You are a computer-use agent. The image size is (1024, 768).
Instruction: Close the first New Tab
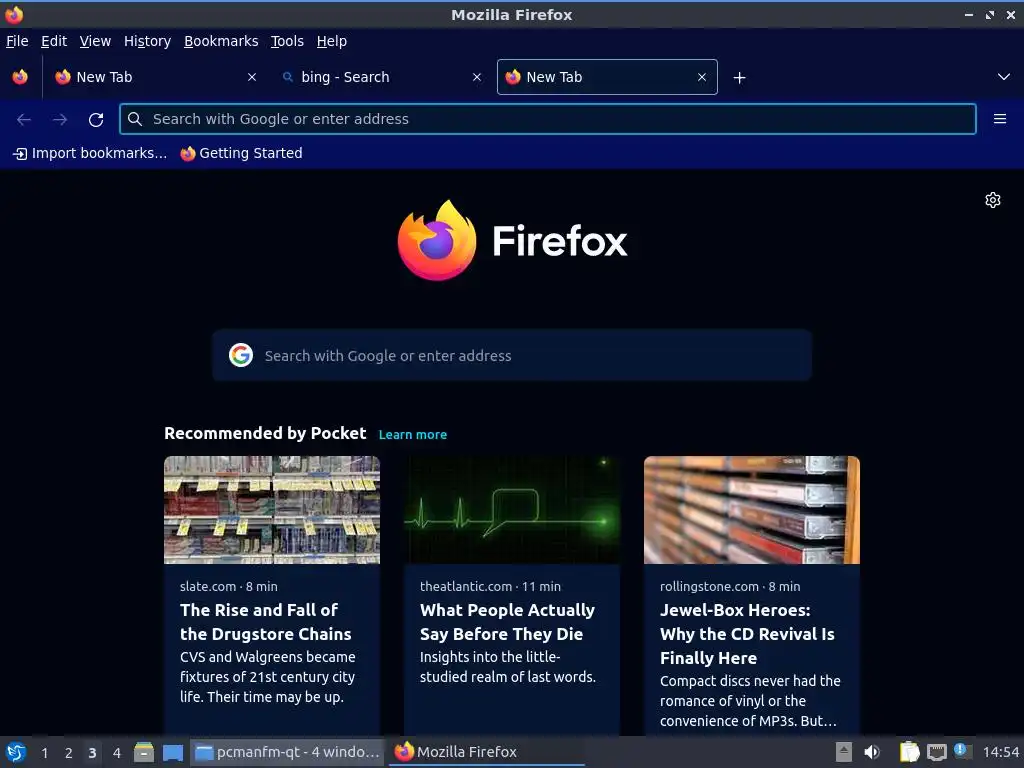(x=251, y=77)
